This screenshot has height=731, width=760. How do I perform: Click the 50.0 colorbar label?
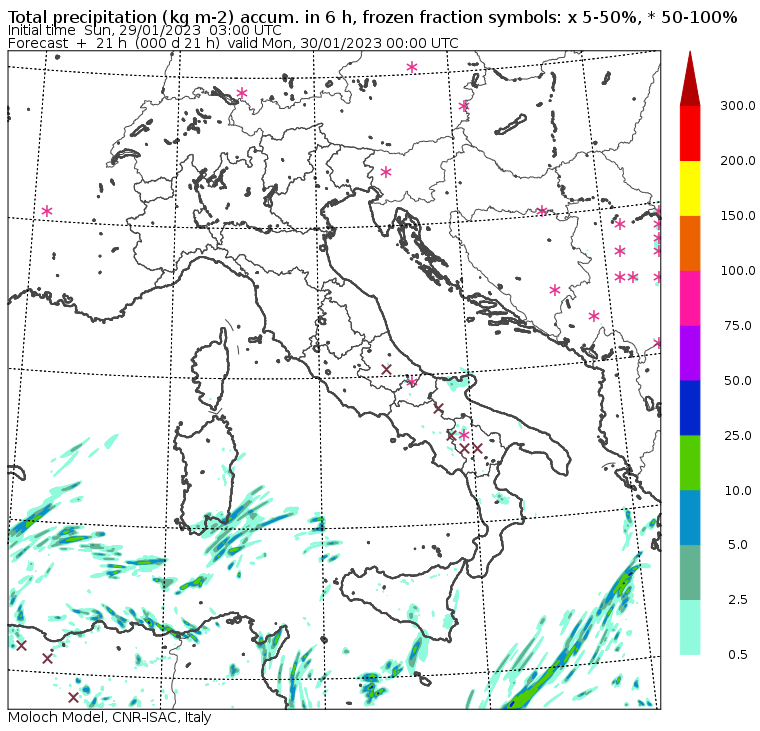738,381
